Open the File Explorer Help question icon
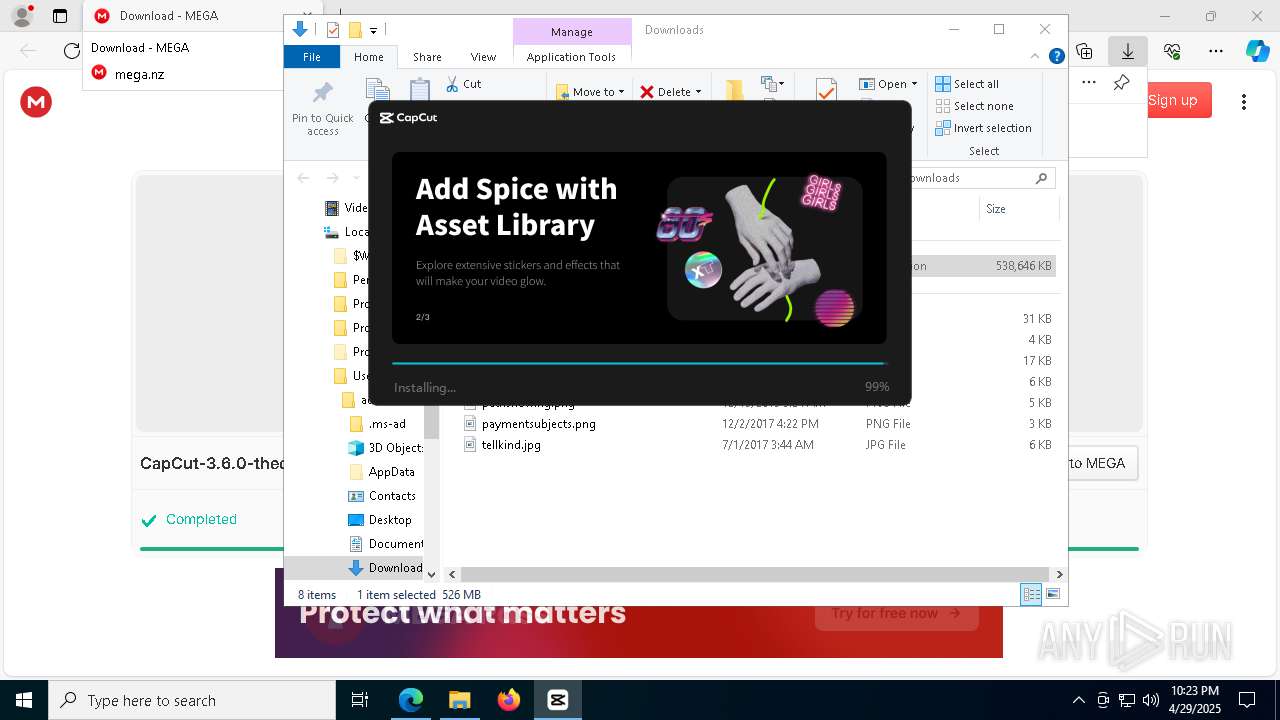Image resolution: width=1280 pixels, height=720 pixels. pyautogui.click(x=1056, y=56)
